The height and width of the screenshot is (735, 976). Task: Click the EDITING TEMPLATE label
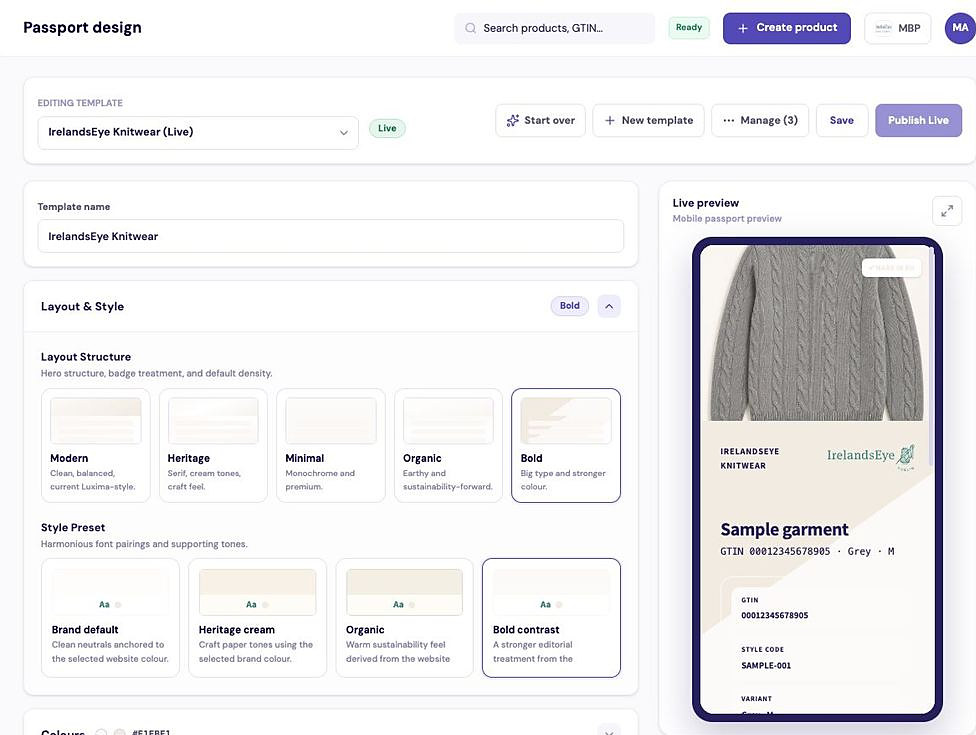tap(80, 103)
